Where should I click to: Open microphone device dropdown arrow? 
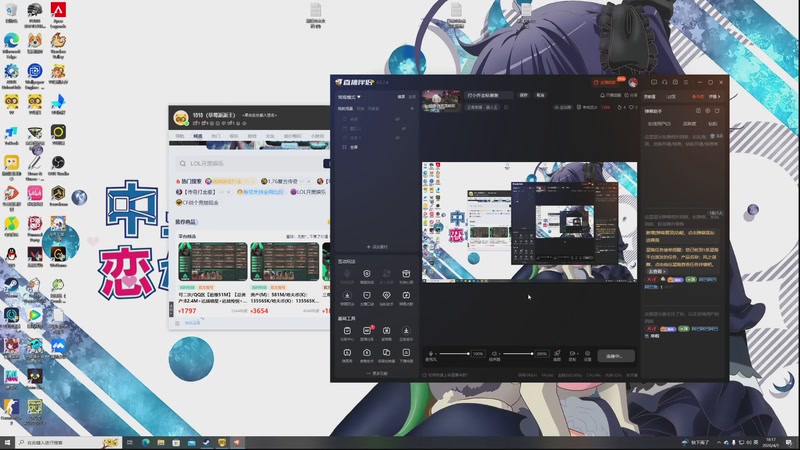point(436,354)
